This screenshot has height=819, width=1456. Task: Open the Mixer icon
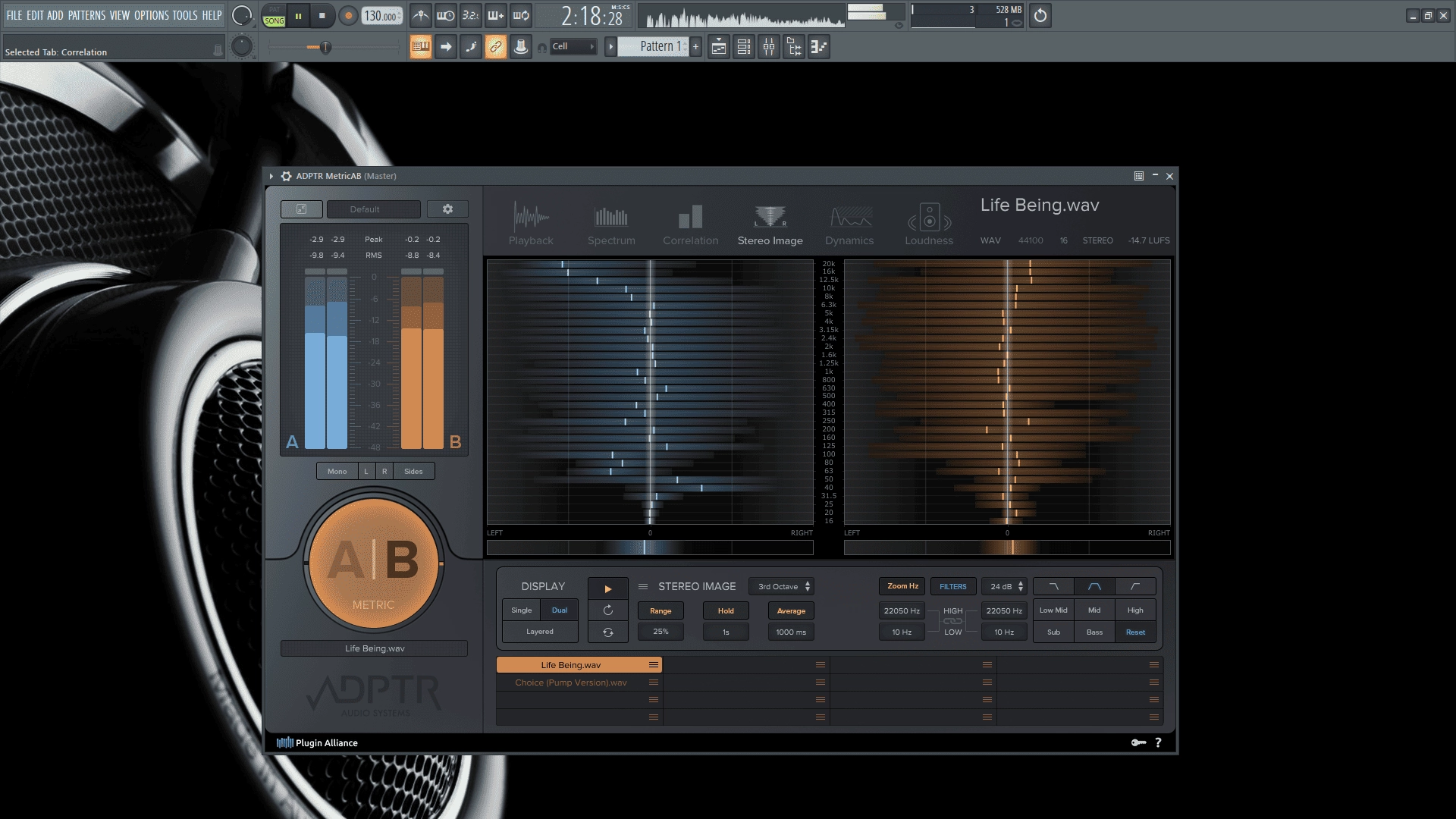tap(769, 47)
